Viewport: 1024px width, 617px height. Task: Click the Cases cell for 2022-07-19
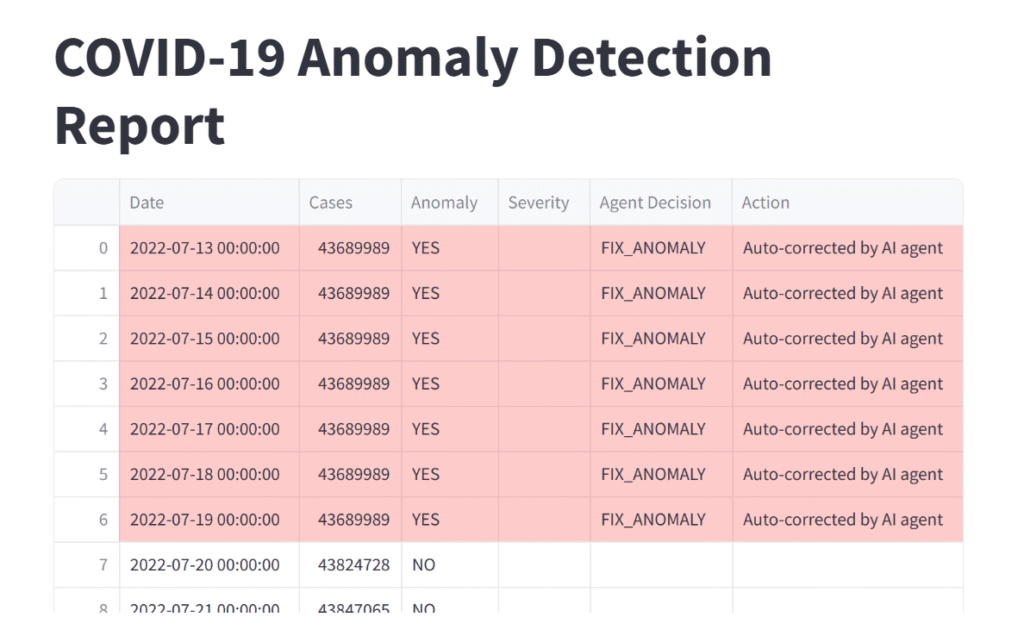353,520
